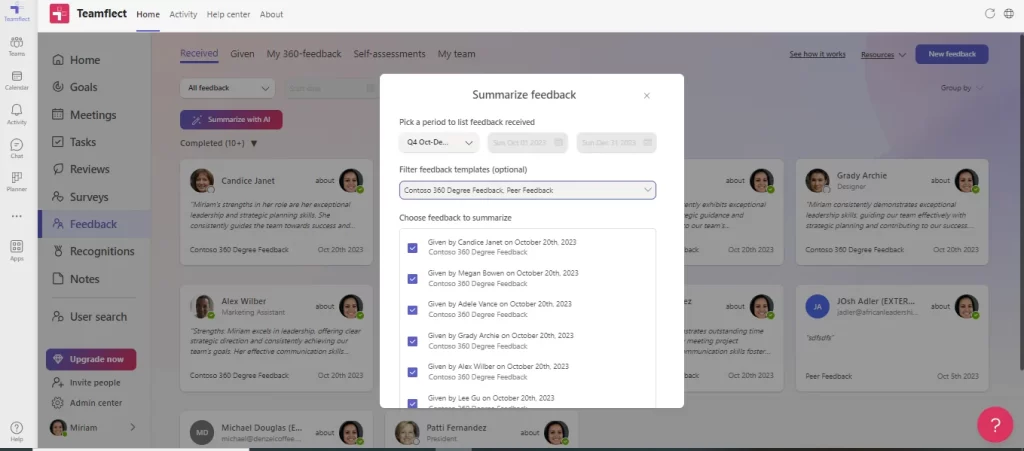Select the My team tab
This screenshot has height=451, width=1024.
456,54
